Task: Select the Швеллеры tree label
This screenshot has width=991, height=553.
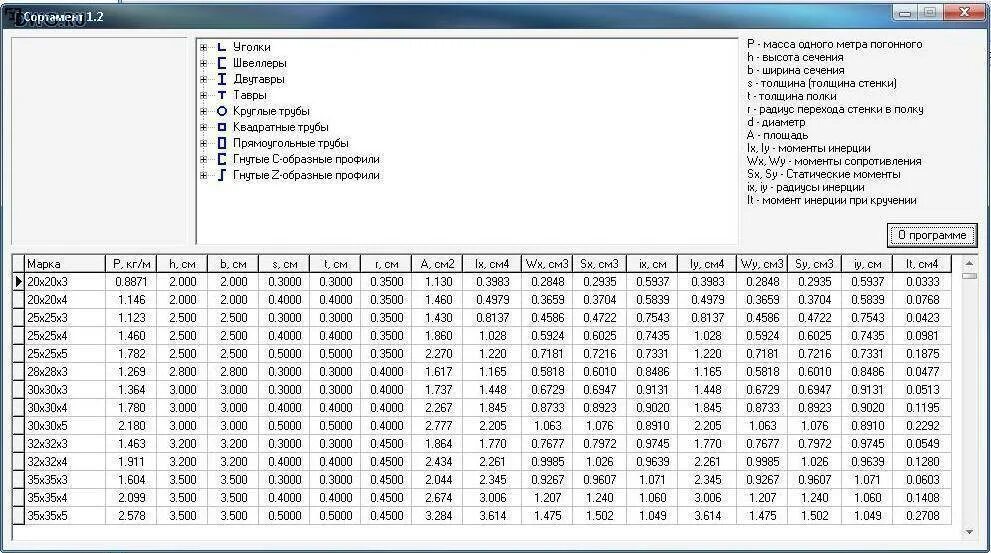Action: (260, 63)
